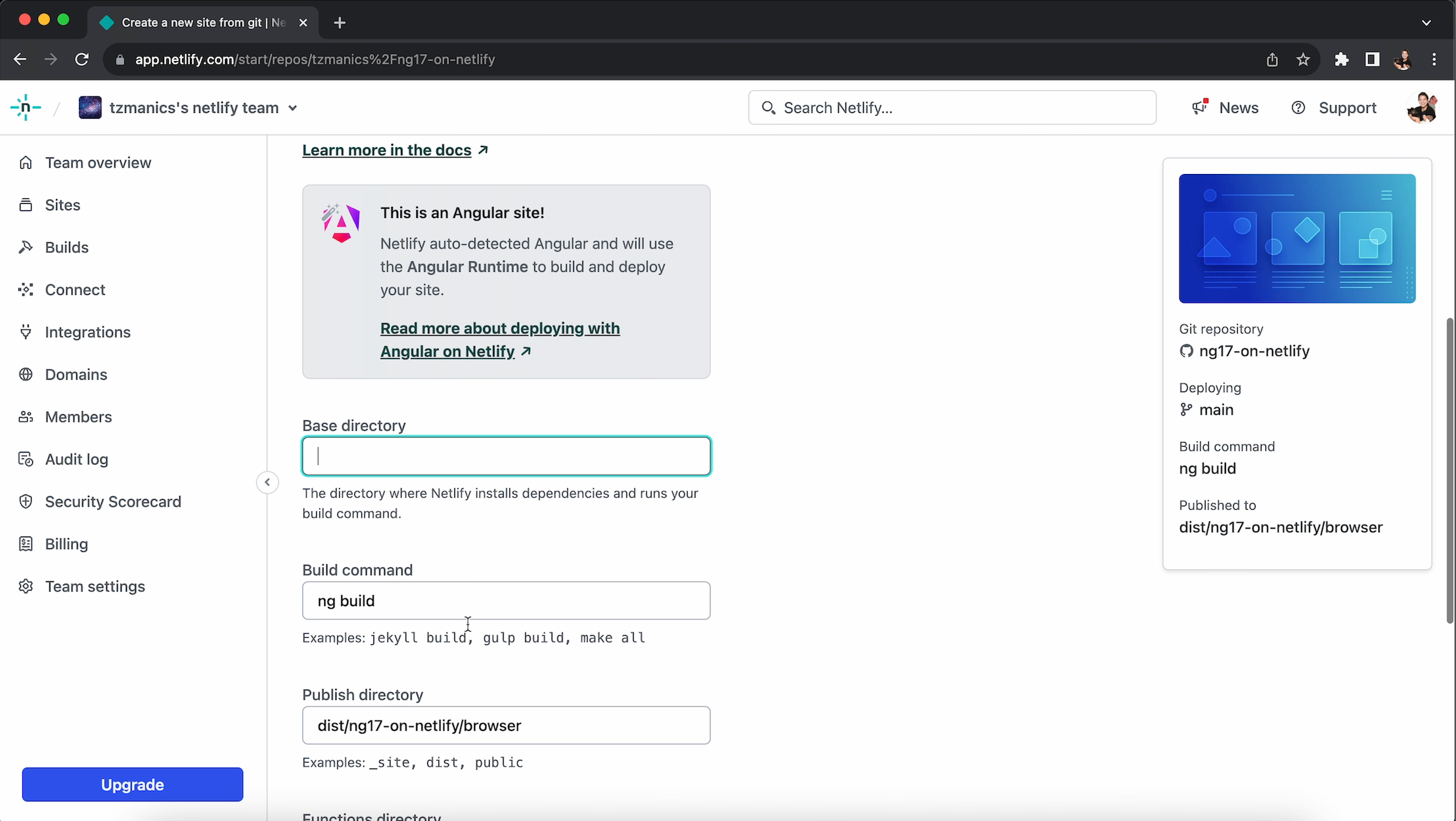Click the browser share icon
This screenshot has width=1456, height=821.
pos(1272,60)
